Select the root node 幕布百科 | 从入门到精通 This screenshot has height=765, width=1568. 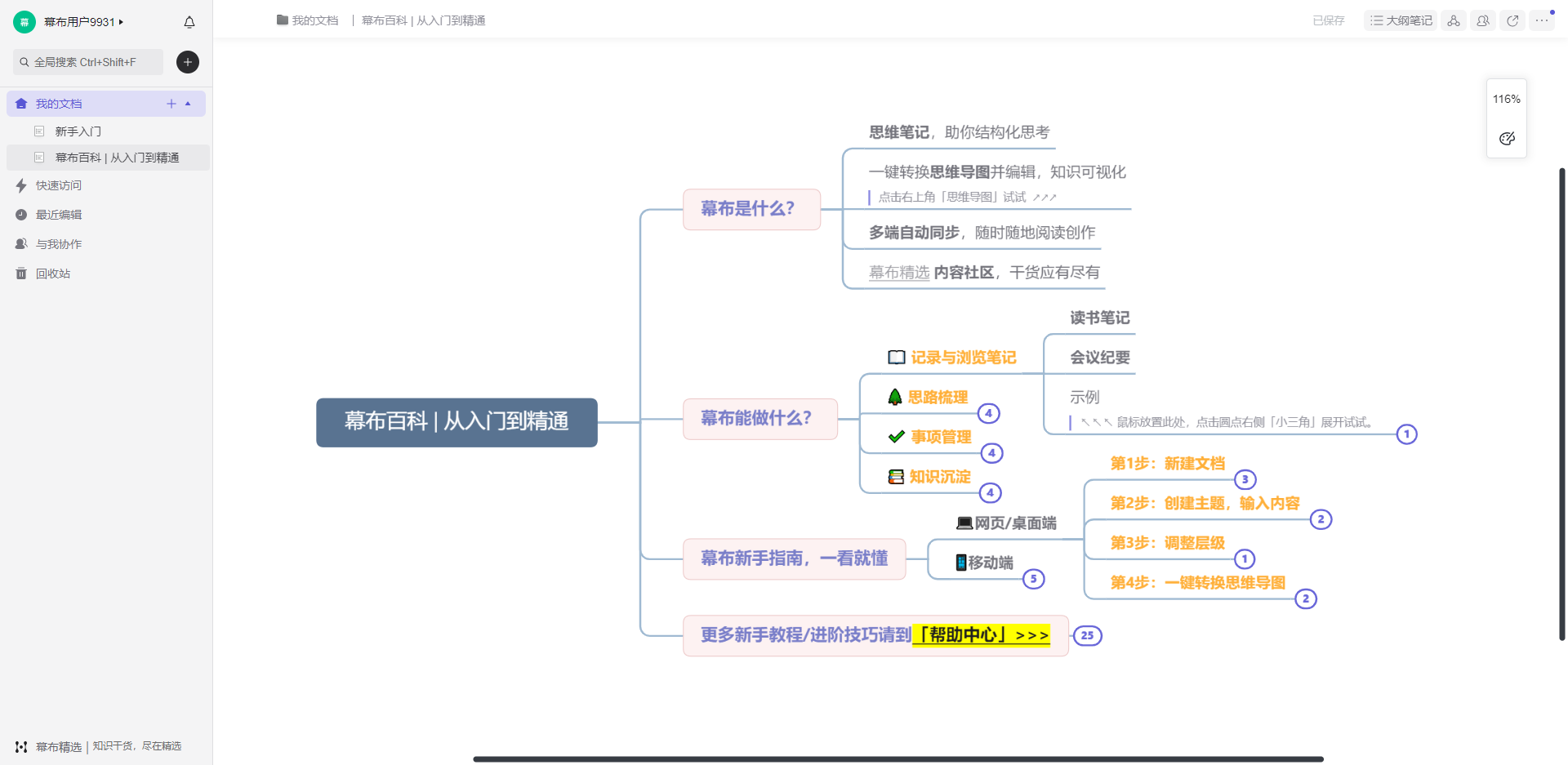tap(457, 422)
